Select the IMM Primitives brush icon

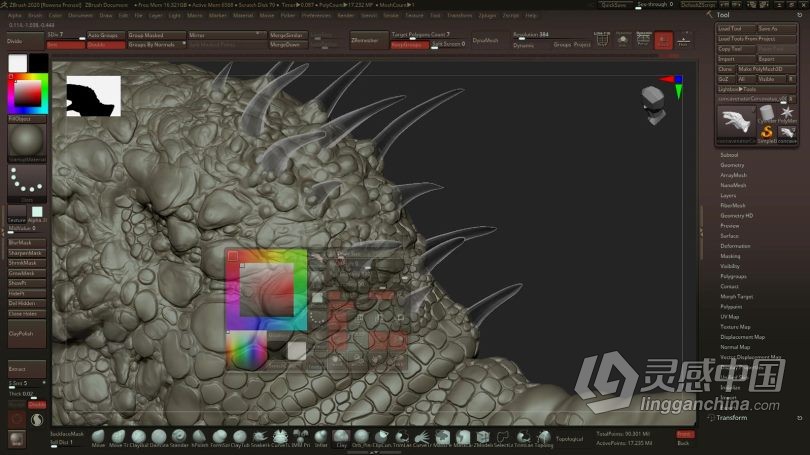coord(301,436)
